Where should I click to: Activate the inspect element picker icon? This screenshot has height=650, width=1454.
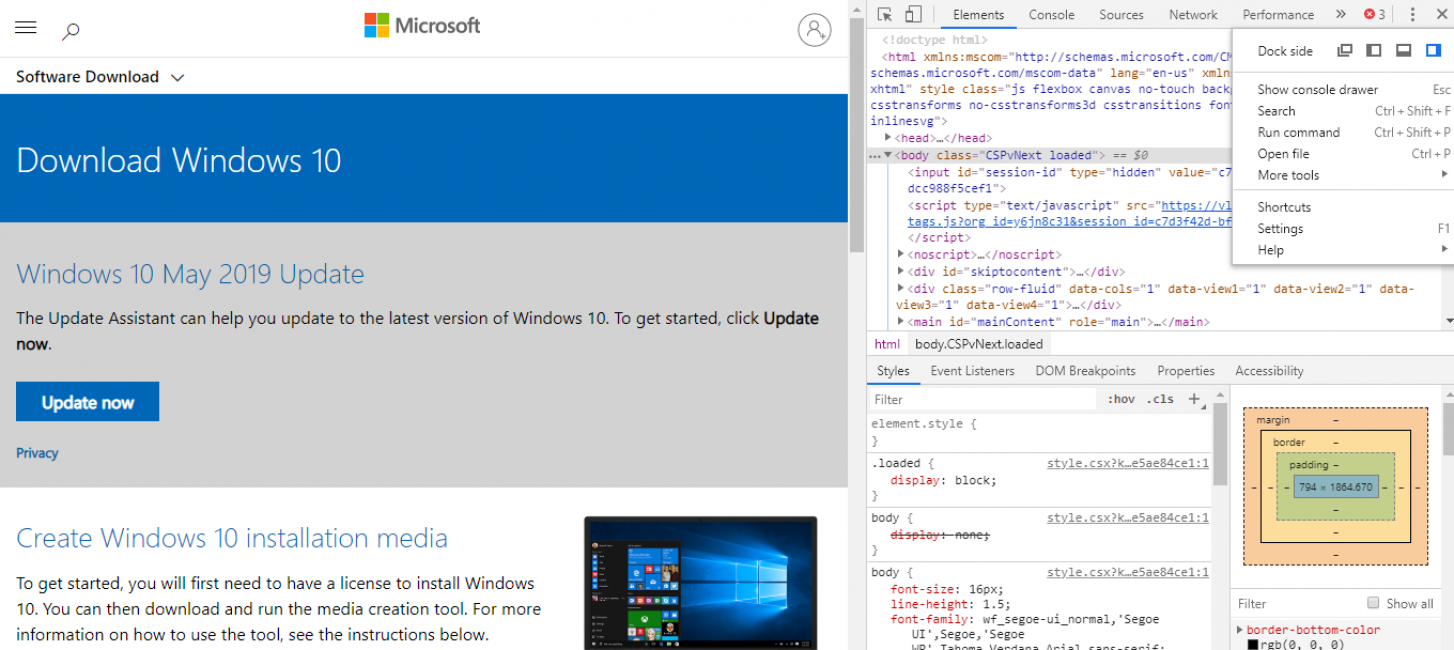pyautogui.click(x=885, y=15)
